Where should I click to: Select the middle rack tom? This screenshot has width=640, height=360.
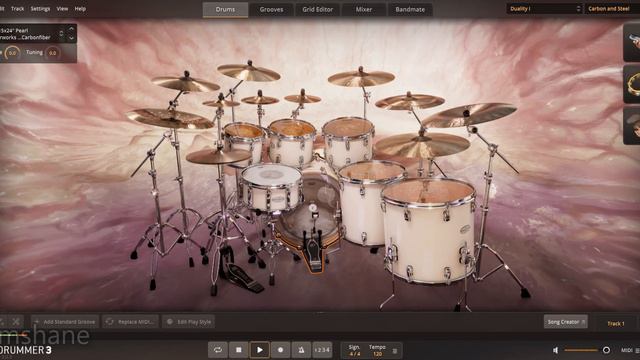coord(292,142)
